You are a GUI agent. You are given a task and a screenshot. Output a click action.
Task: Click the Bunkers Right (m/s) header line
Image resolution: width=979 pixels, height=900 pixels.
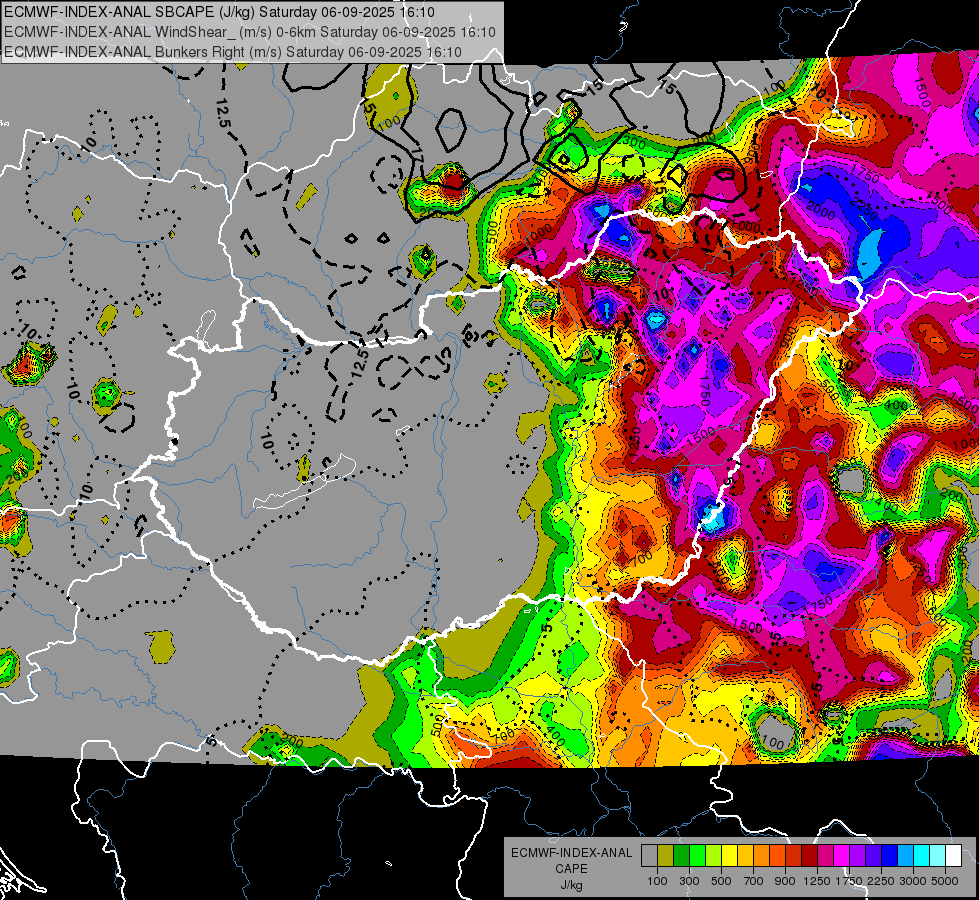[233, 52]
